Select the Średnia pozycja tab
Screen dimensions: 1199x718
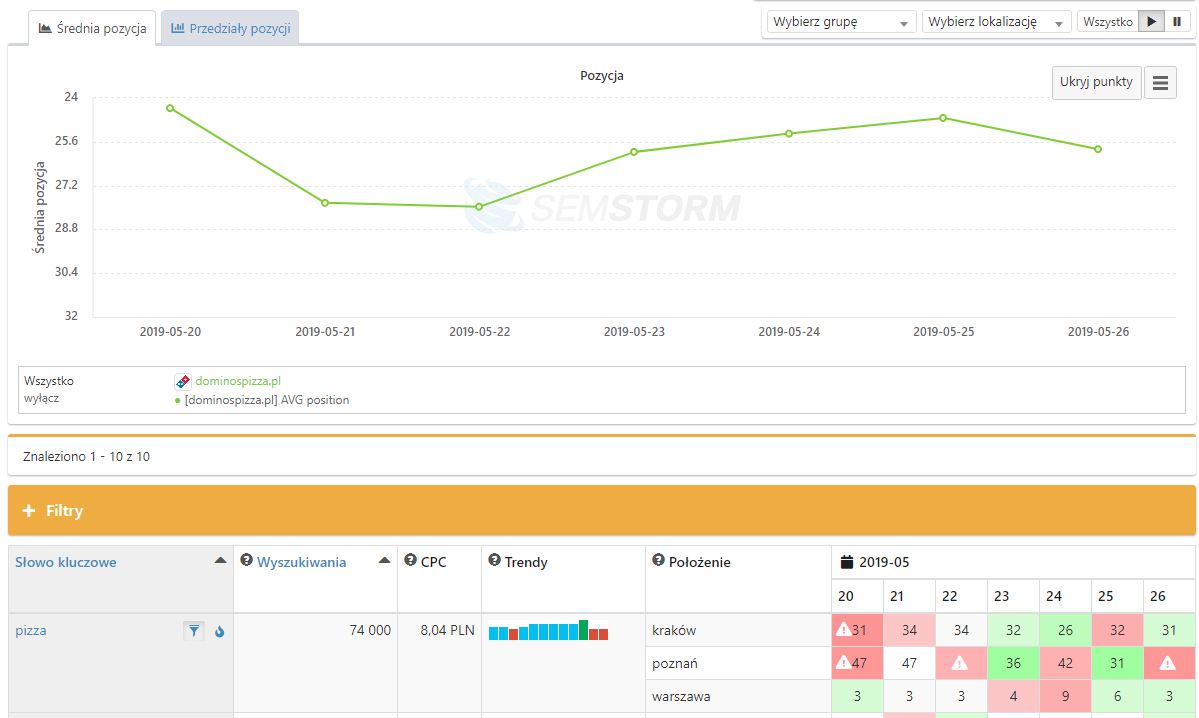(x=92, y=28)
